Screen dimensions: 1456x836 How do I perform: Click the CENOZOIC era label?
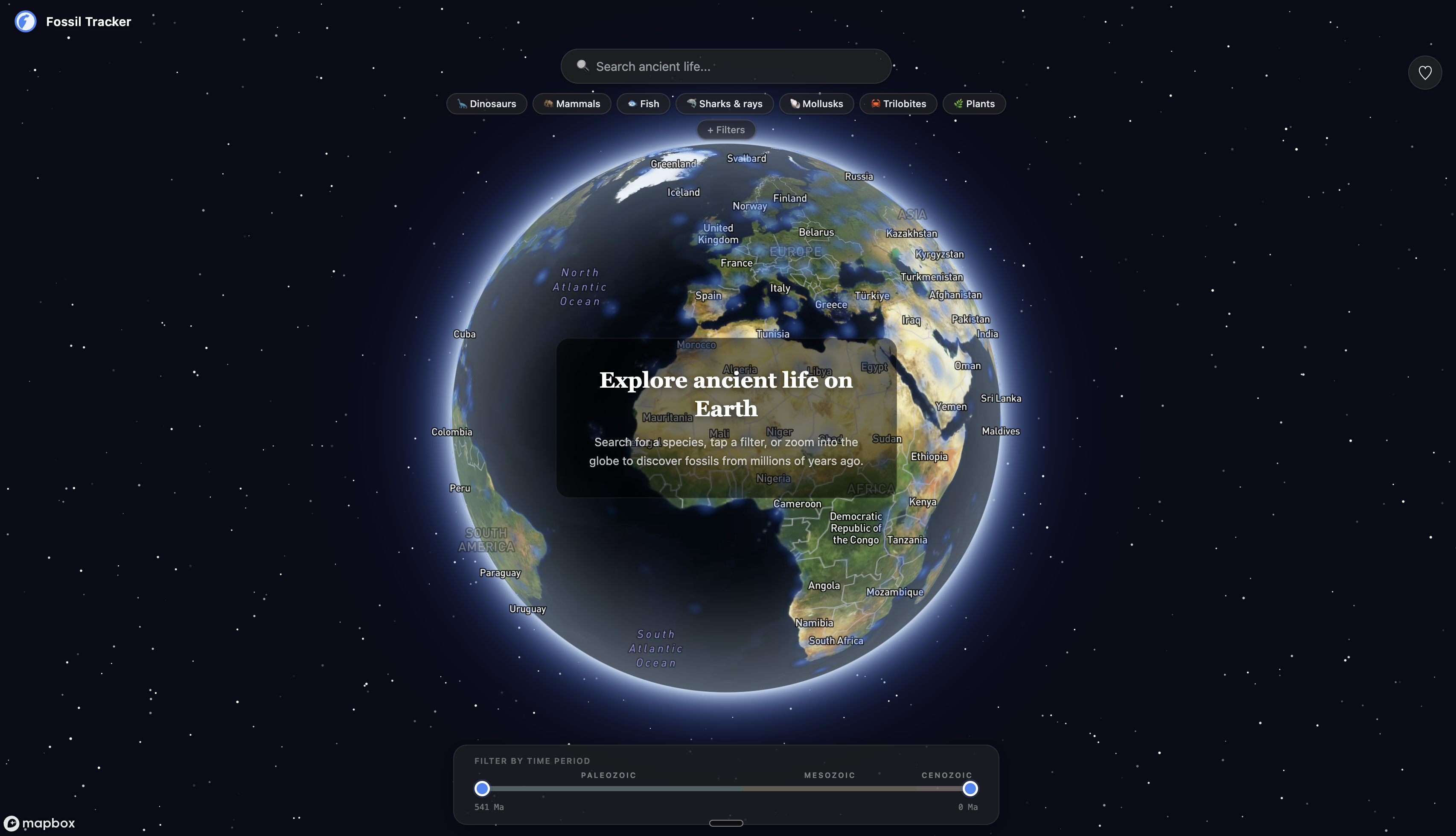tap(946, 775)
